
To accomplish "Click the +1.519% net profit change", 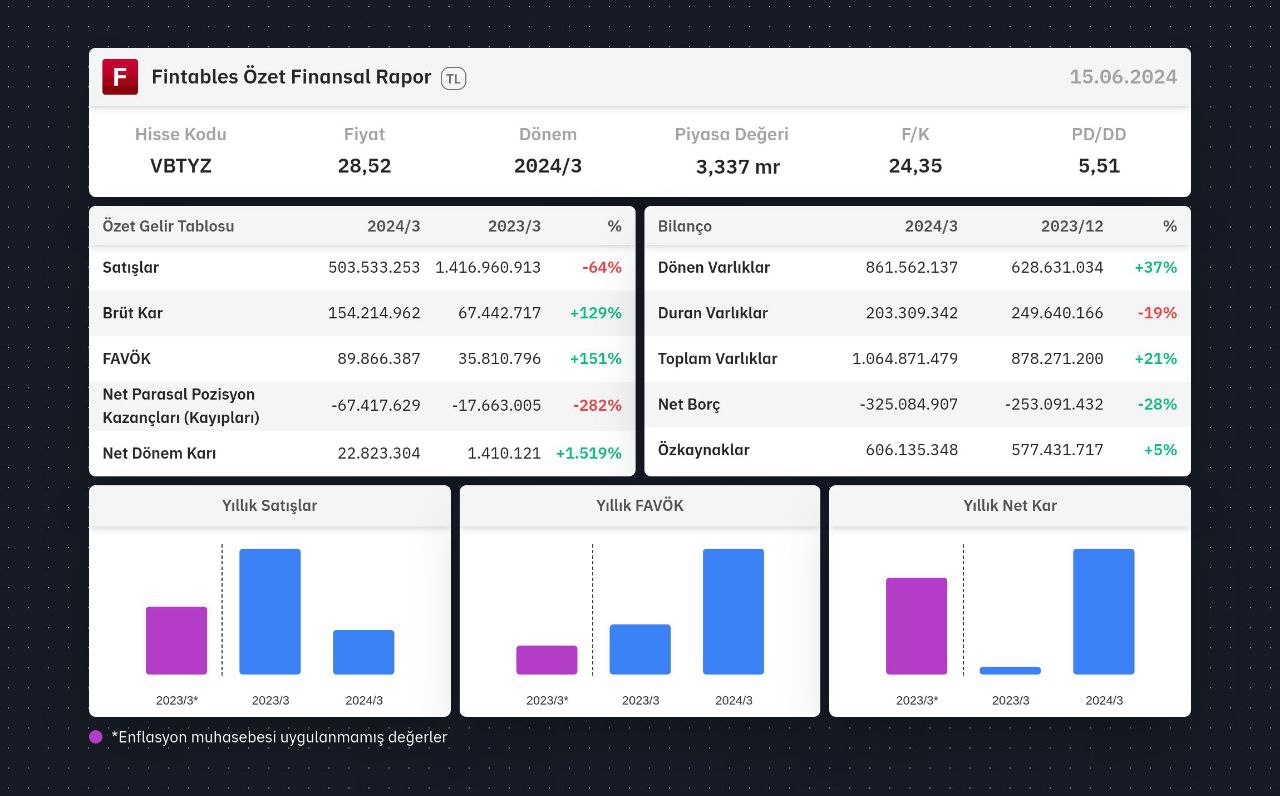I will tap(589, 454).
